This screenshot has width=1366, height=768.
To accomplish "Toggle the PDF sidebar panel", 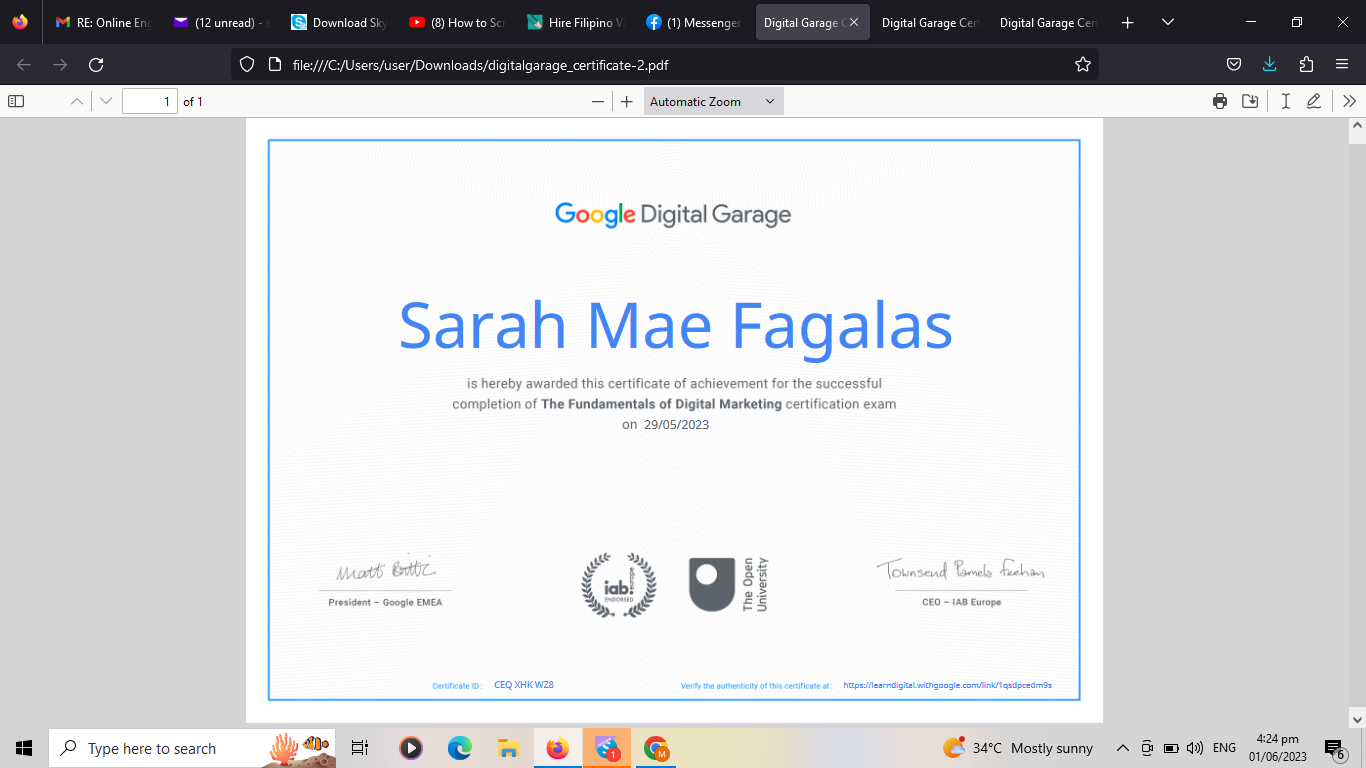I will pos(14,101).
